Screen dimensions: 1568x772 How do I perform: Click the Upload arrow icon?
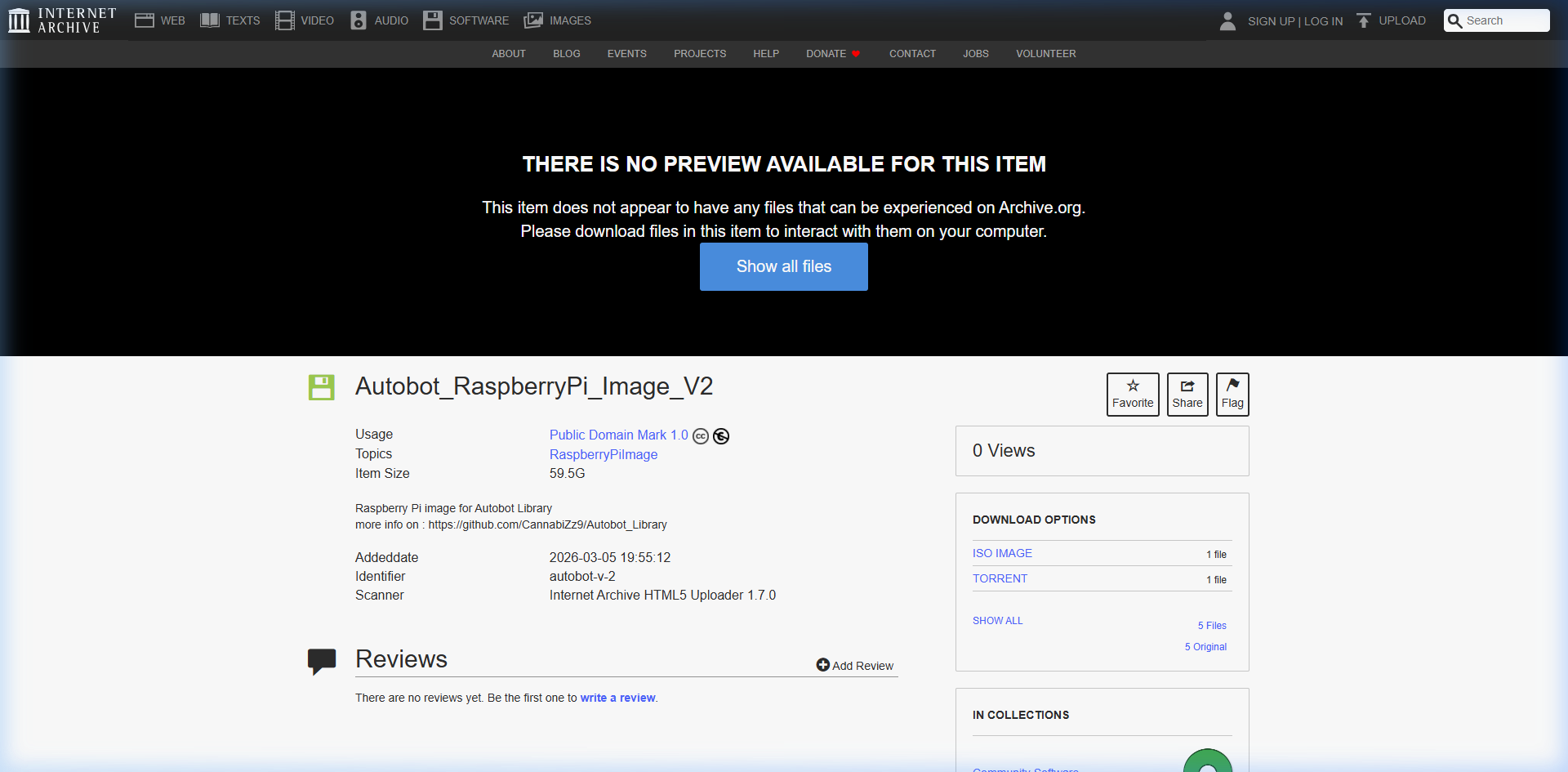click(1363, 20)
